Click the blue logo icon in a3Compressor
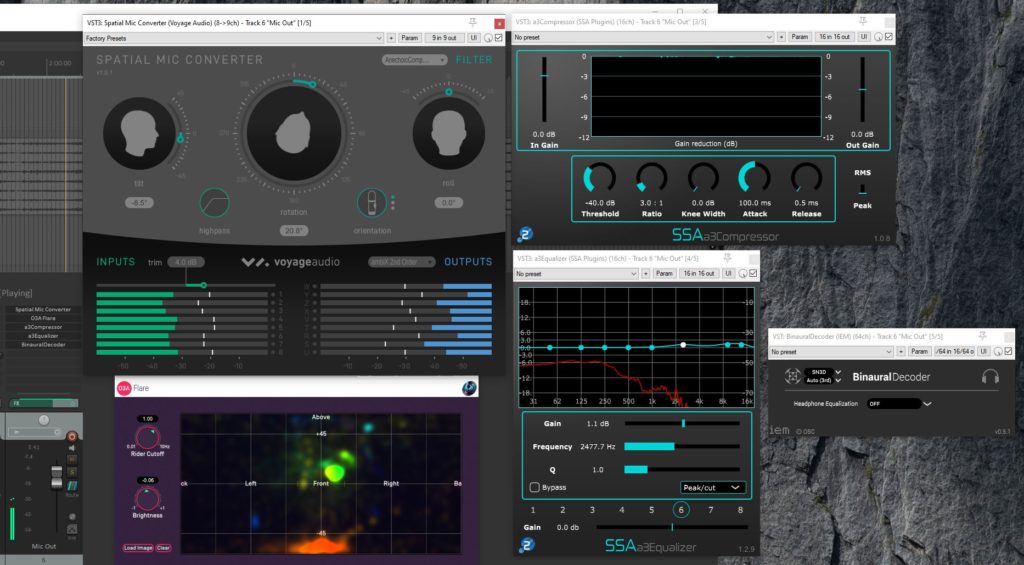1024x565 pixels. pos(525,233)
